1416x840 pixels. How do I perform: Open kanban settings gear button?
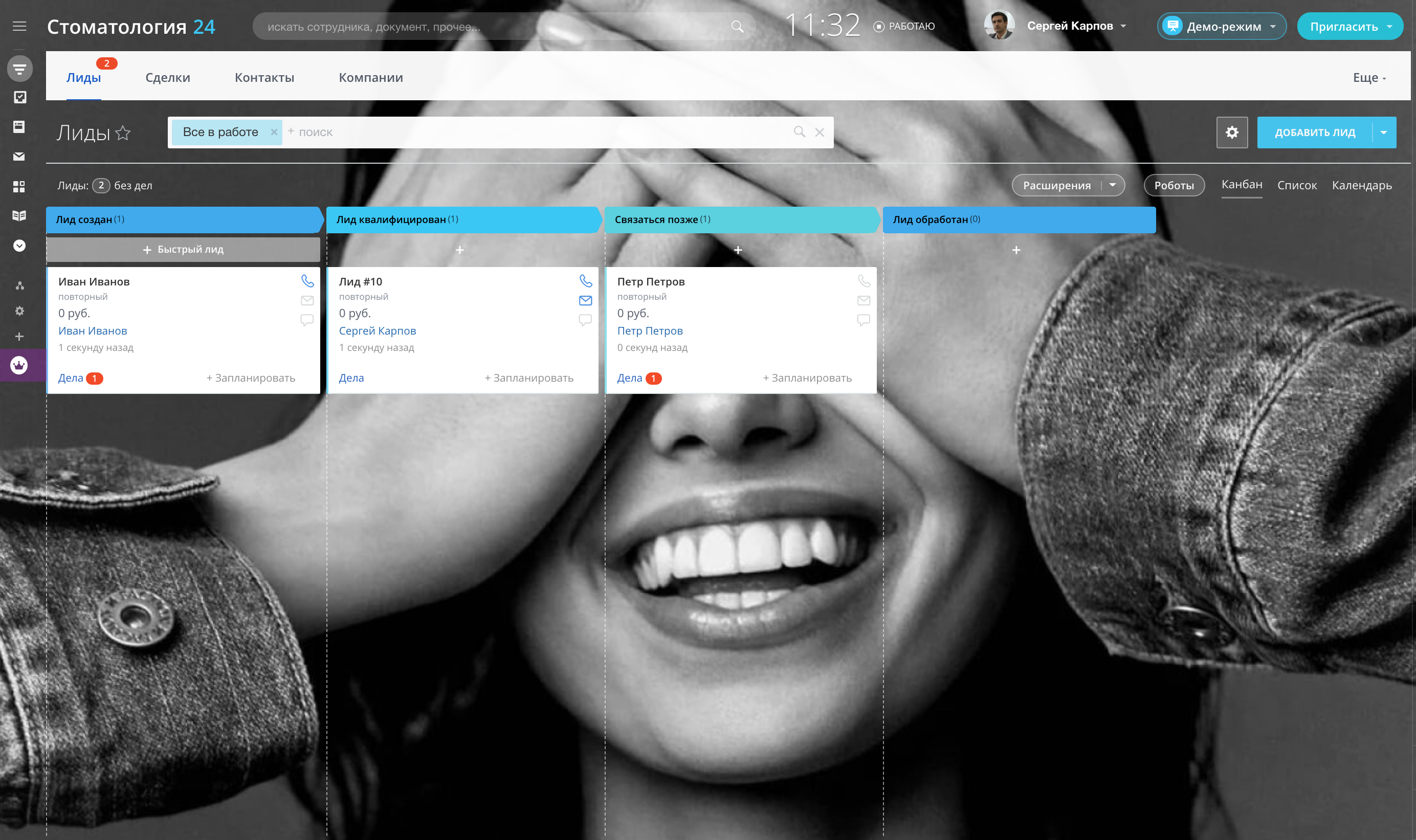click(1231, 132)
